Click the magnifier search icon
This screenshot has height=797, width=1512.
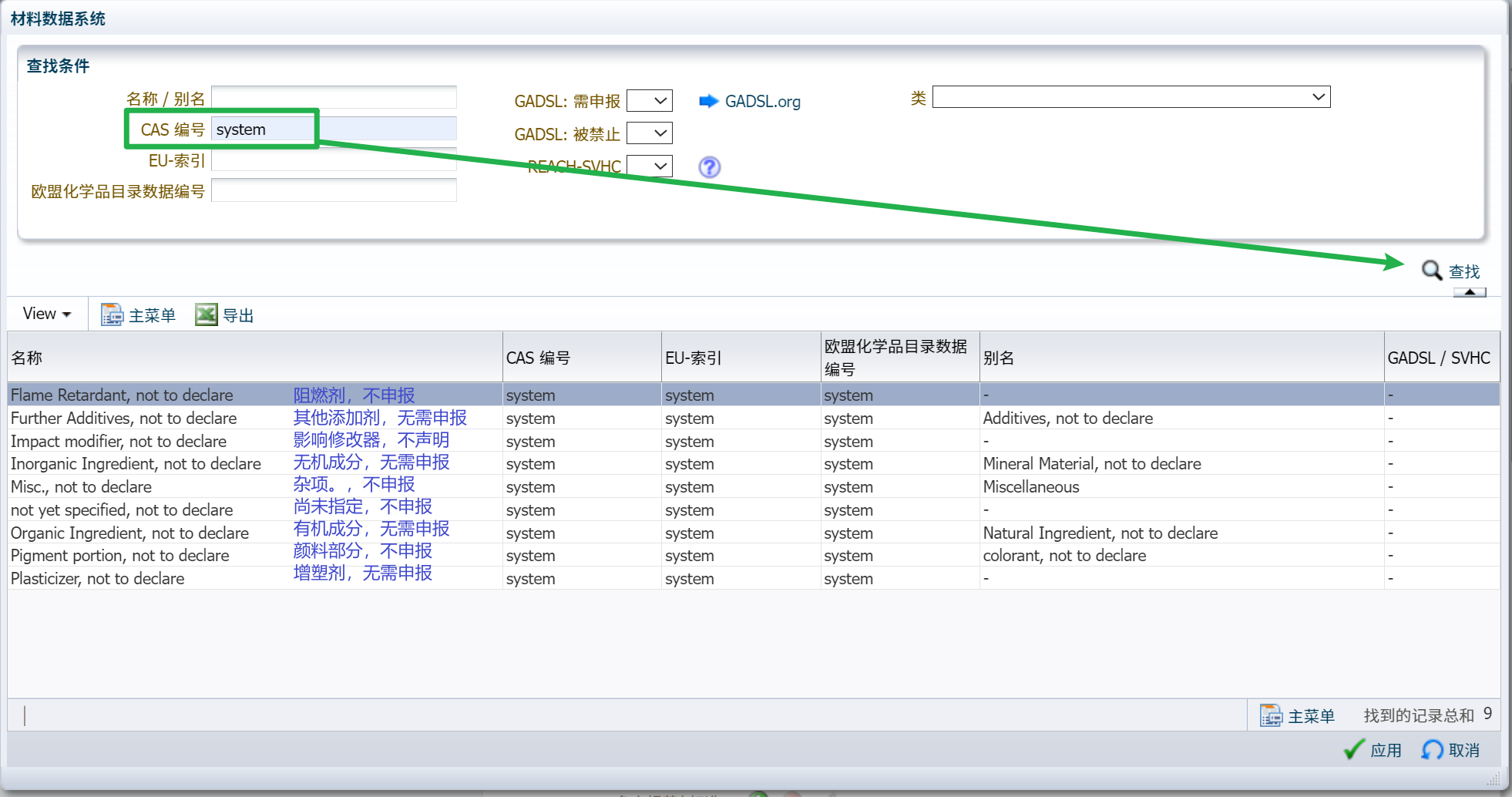pyautogui.click(x=1431, y=271)
